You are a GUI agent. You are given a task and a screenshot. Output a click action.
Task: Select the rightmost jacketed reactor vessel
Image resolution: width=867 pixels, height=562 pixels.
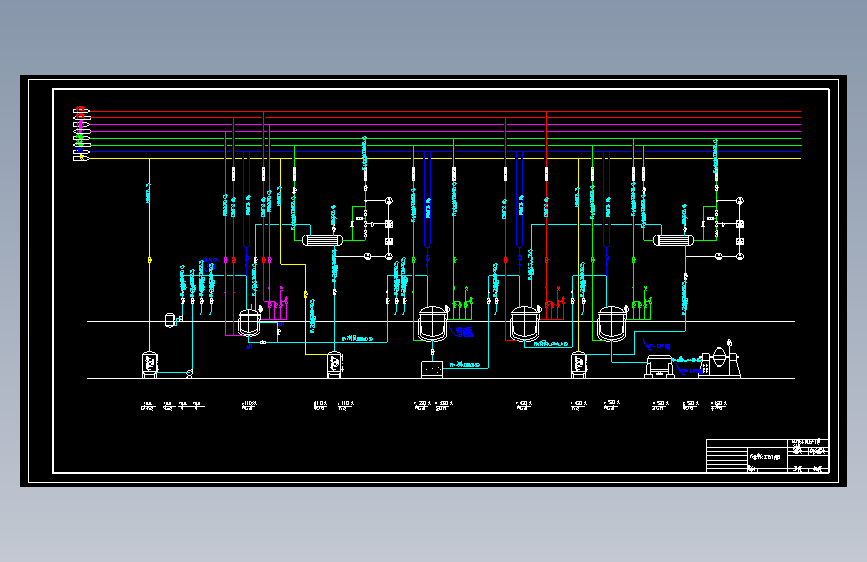[612, 324]
